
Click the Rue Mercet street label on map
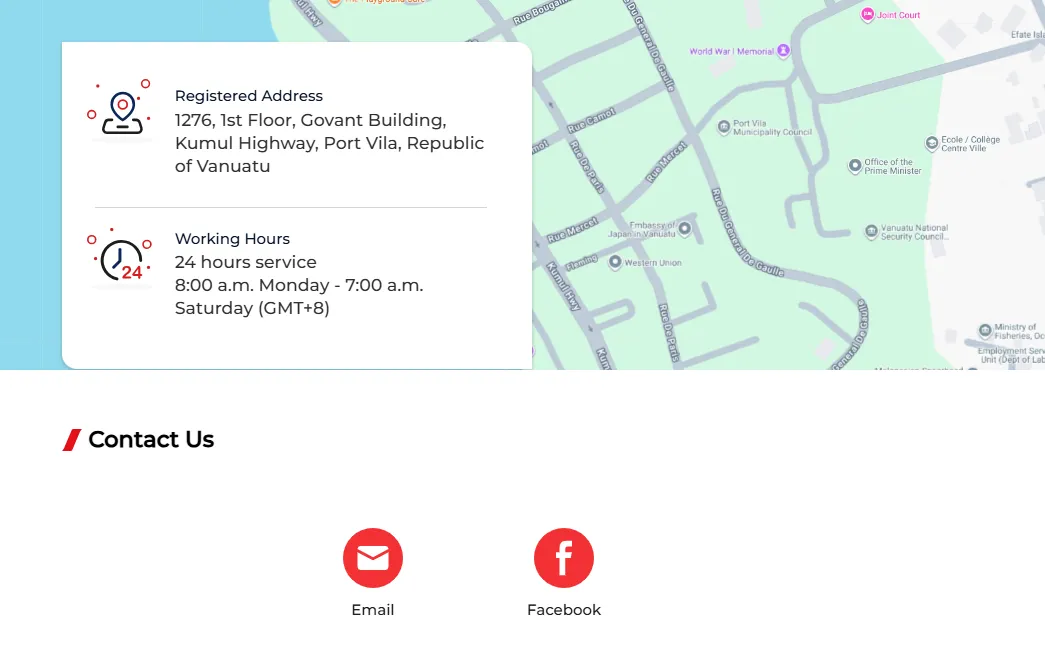571,230
